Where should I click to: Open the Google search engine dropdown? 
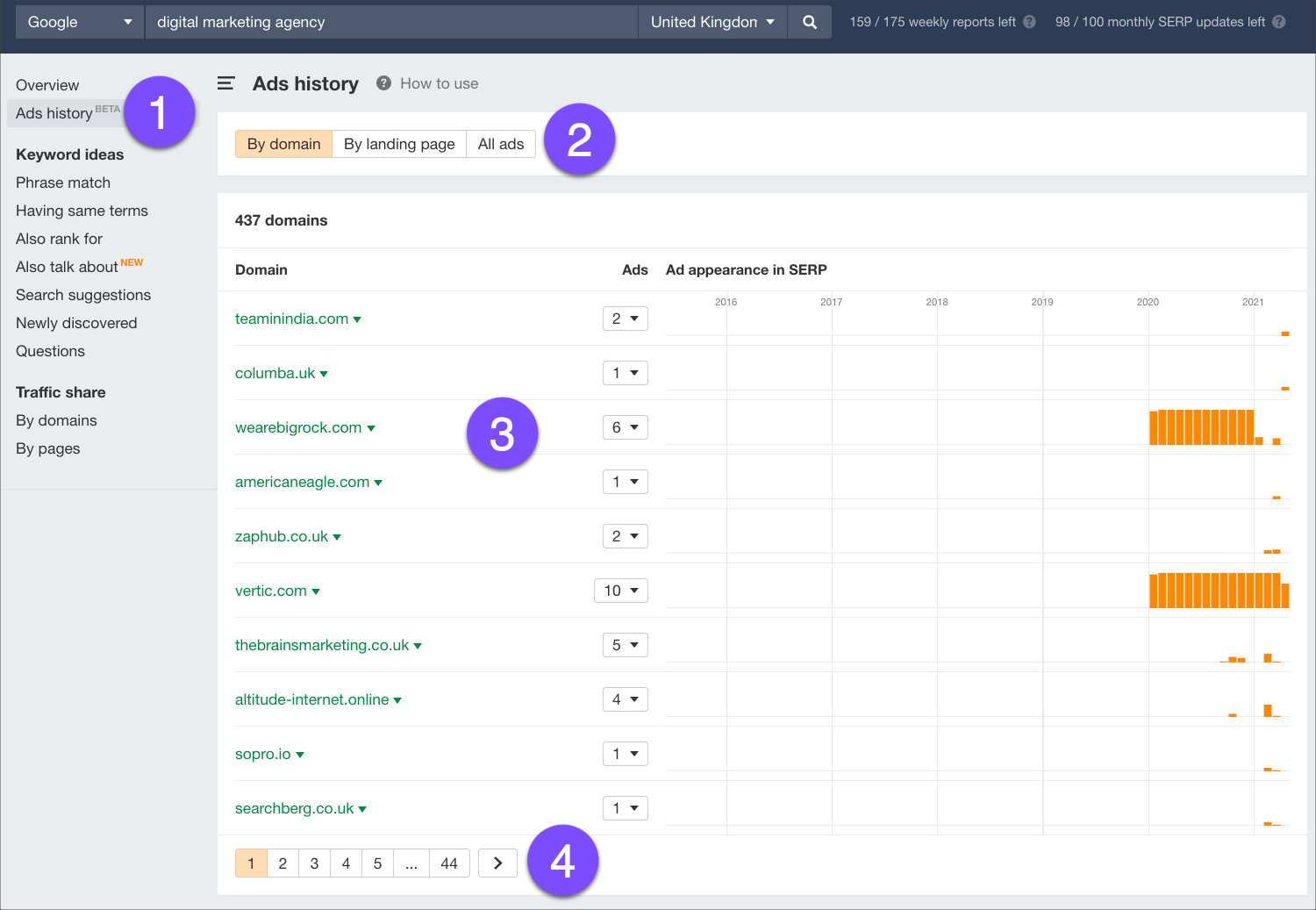click(x=80, y=22)
